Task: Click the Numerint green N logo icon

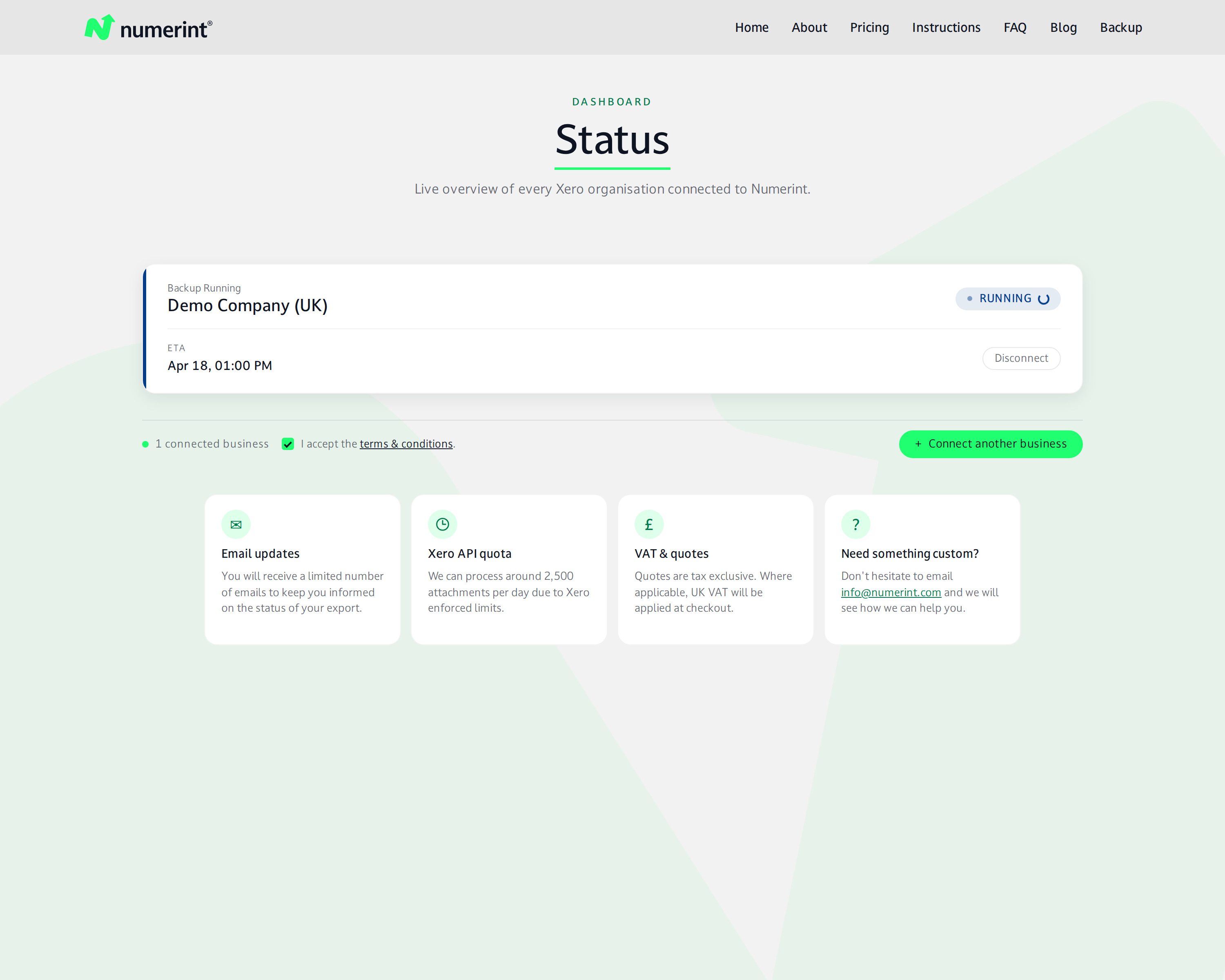Action: [100, 27]
